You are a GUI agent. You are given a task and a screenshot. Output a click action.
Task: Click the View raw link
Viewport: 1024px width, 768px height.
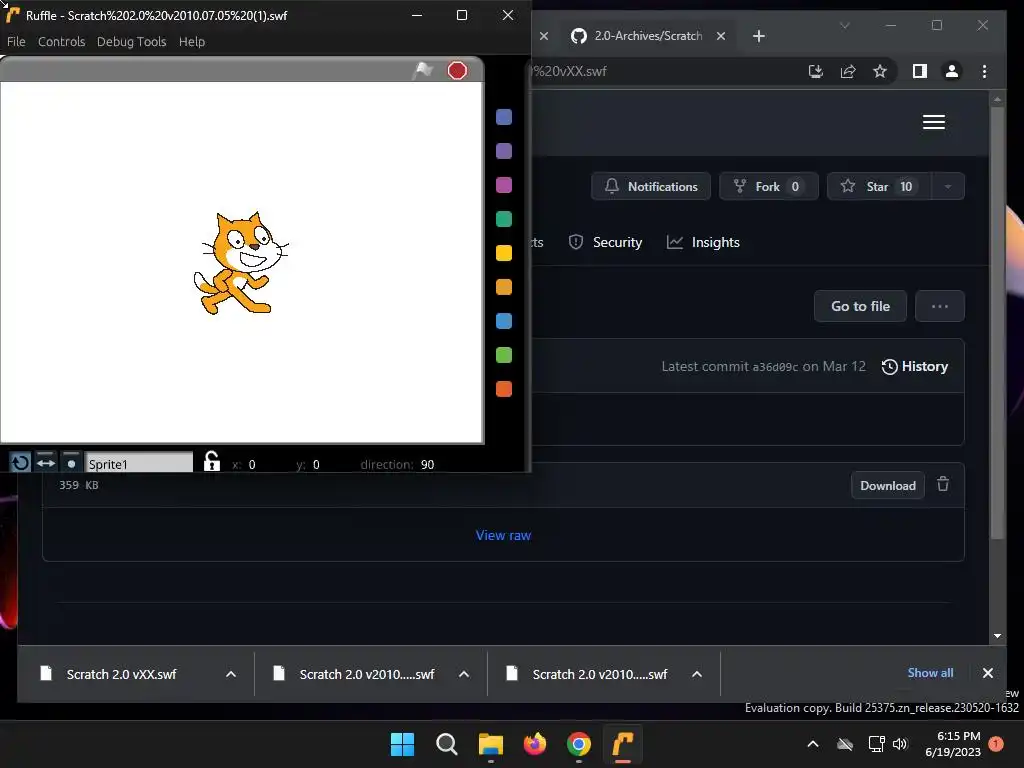503,536
